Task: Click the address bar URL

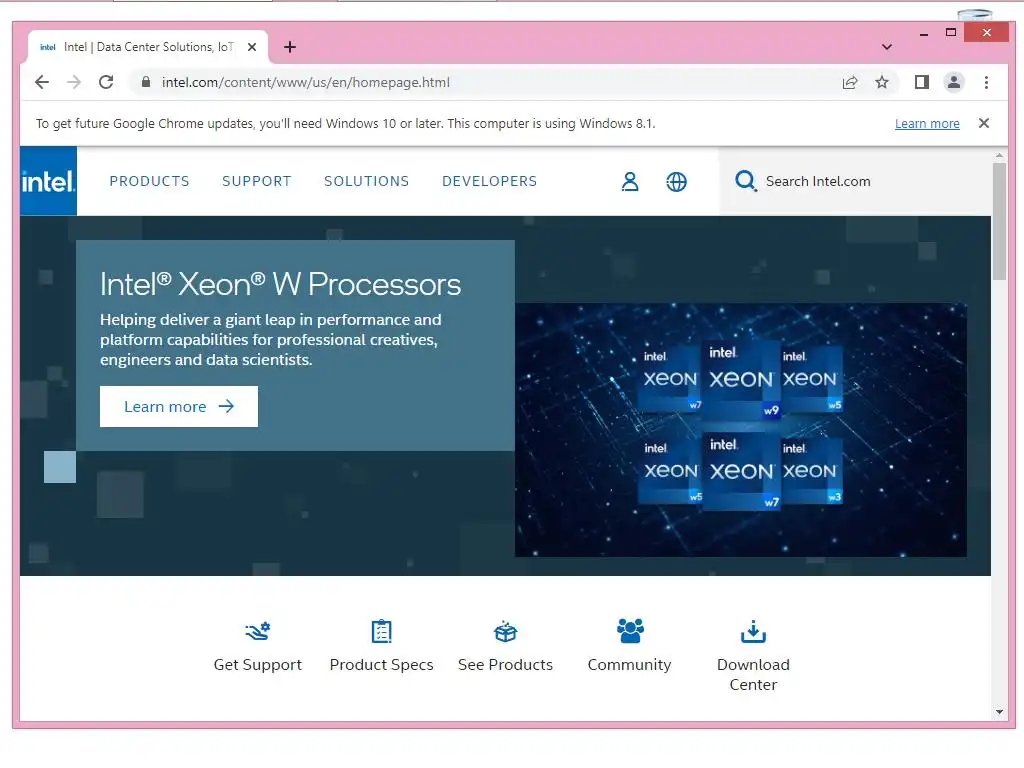Action: pyautogui.click(x=306, y=82)
